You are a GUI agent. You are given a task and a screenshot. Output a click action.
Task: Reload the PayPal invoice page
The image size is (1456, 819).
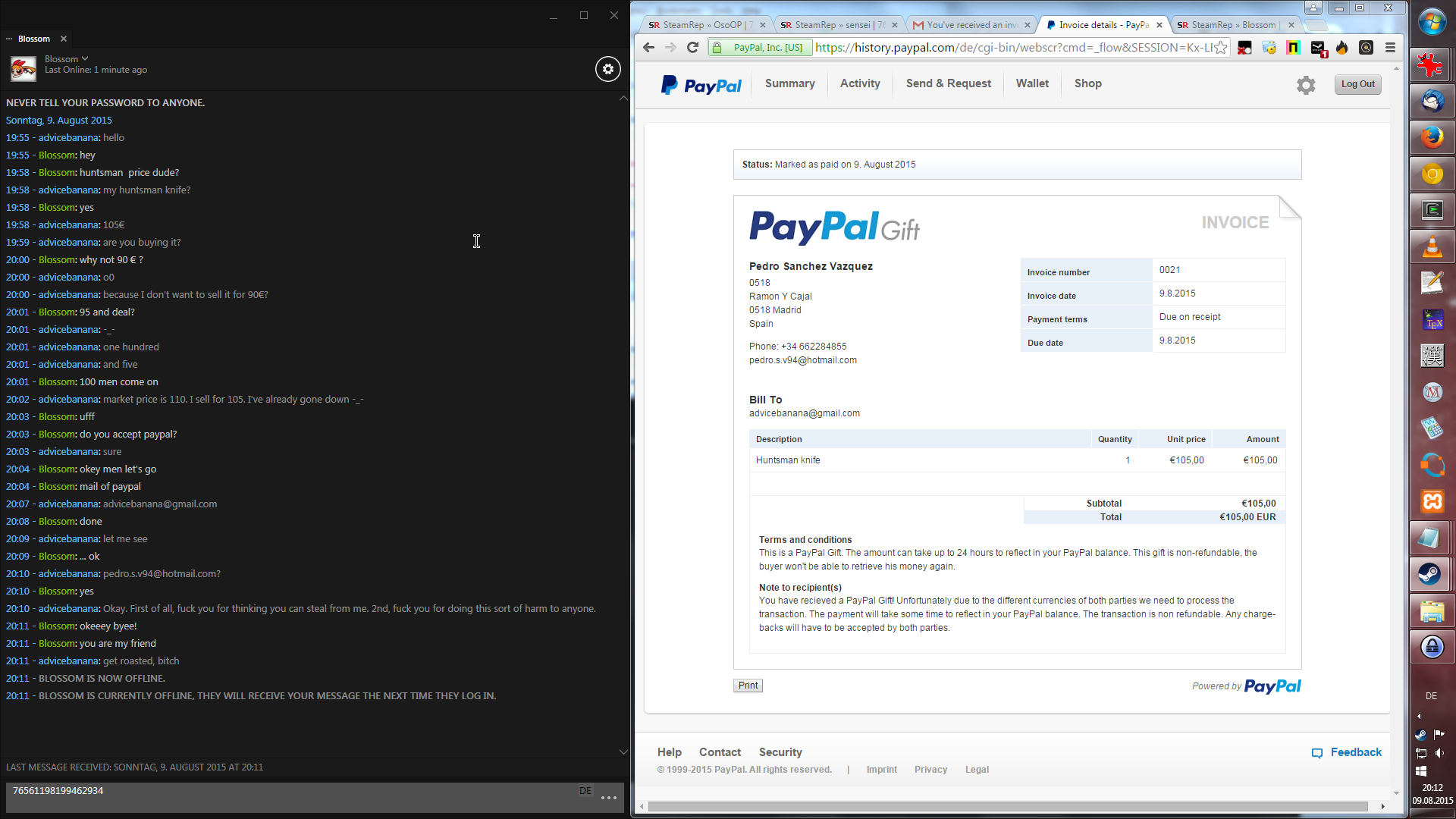pyautogui.click(x=692, y=48)
